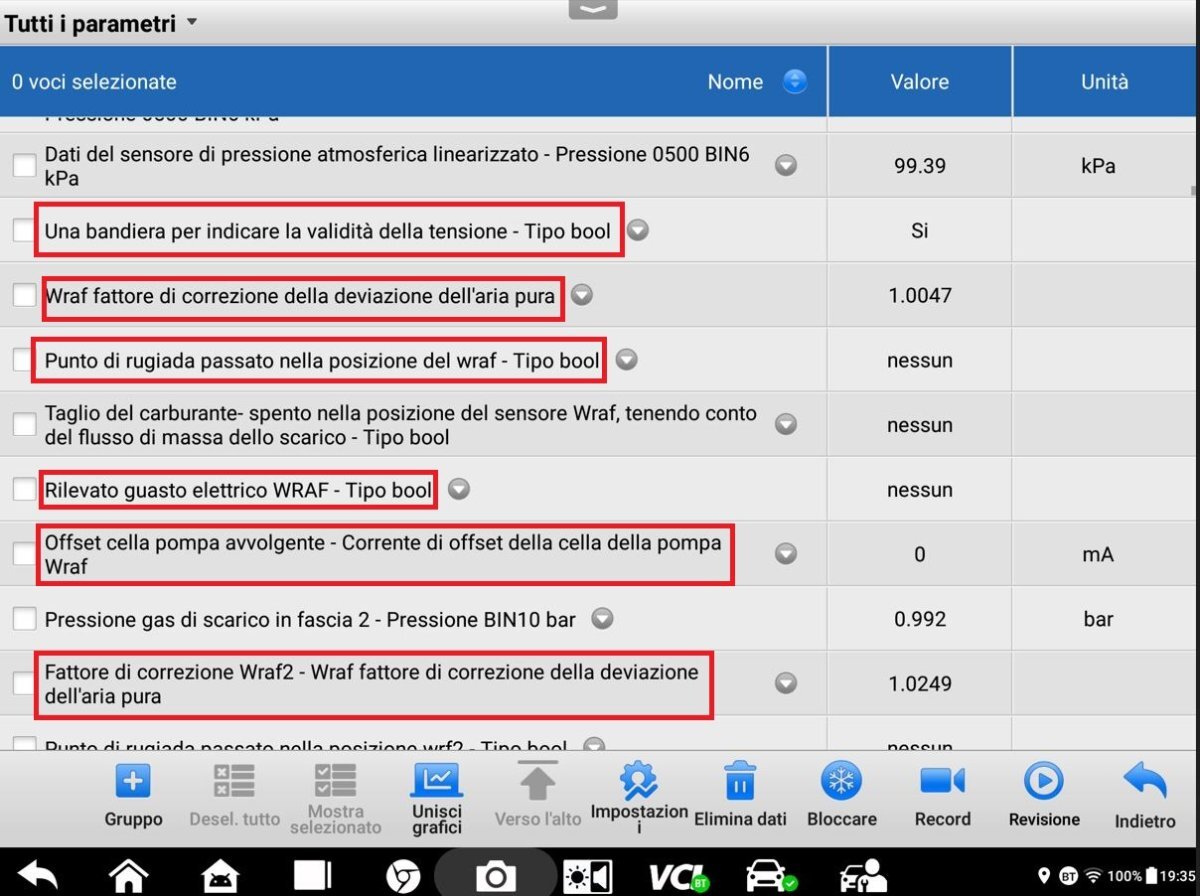The height and width of the screenshot is (896, 1200).
Task: Select checkbox for Pressione gas di scarico
Action: point(24,619)
